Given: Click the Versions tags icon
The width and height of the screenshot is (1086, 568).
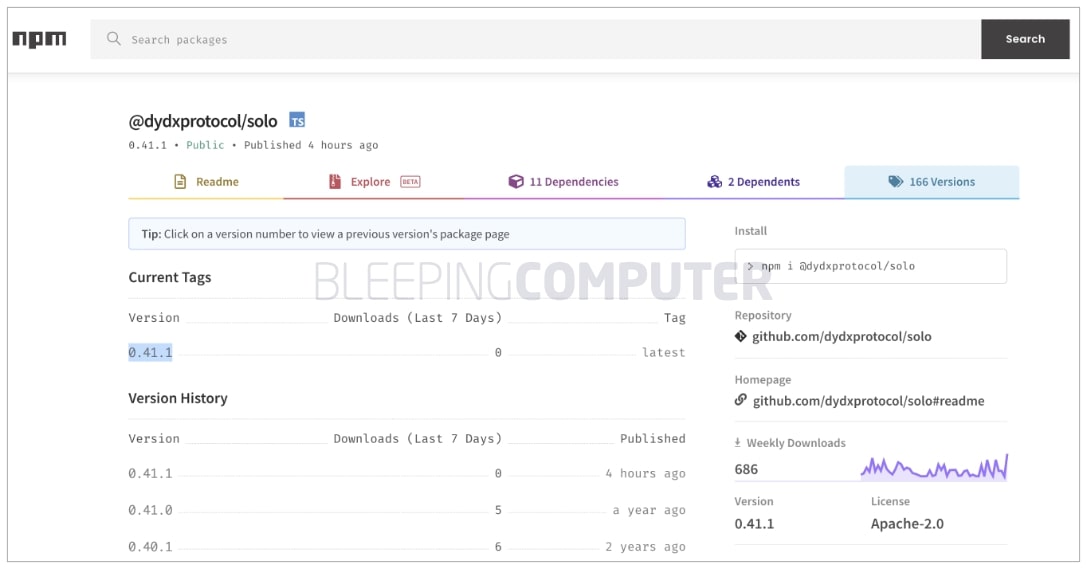Looking at the screenshot, I should pyautogui.click(x=896, y=181).
